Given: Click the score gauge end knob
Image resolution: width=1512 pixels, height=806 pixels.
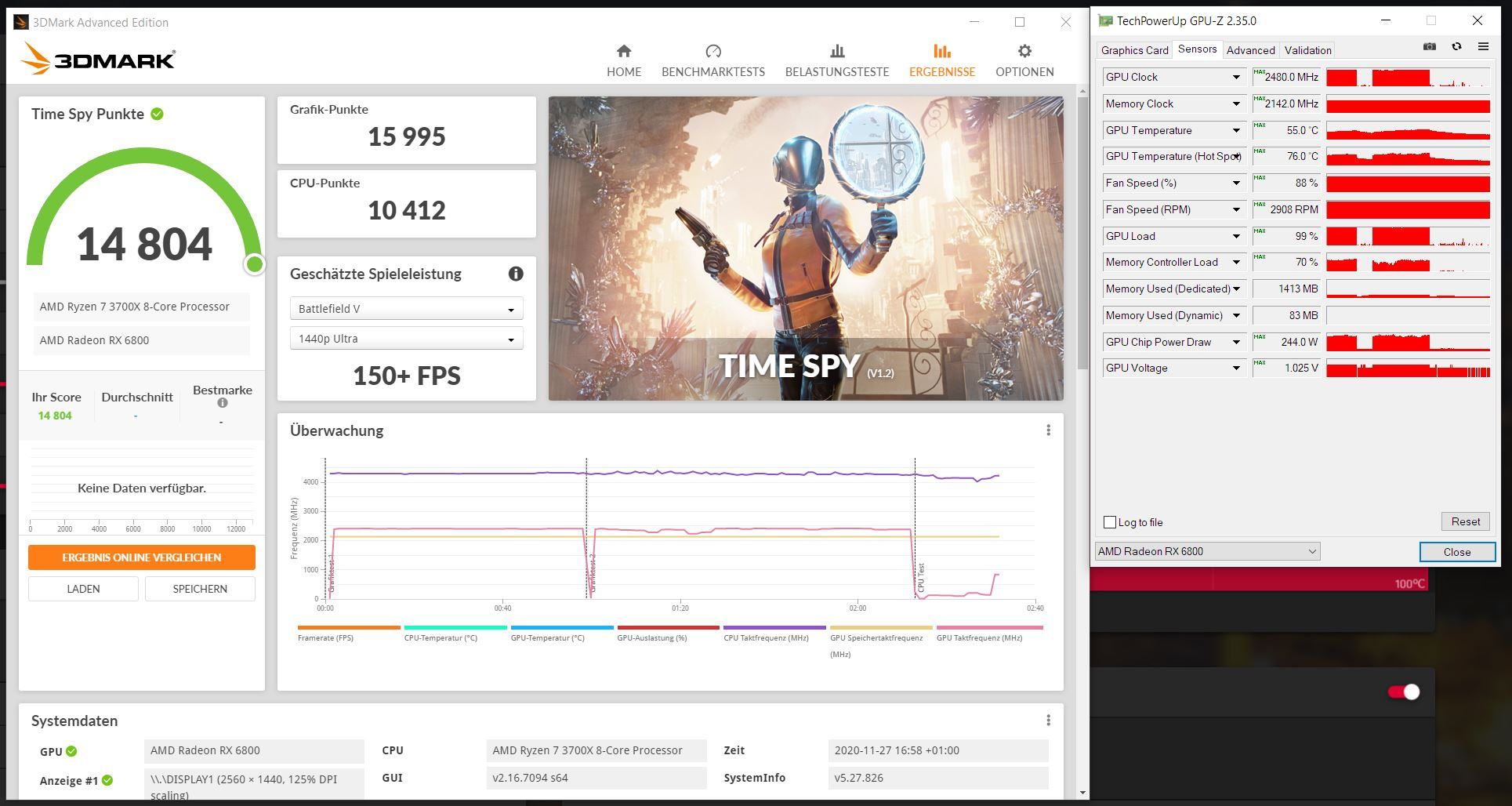Looking at the screenshot, I should (254, 264).
